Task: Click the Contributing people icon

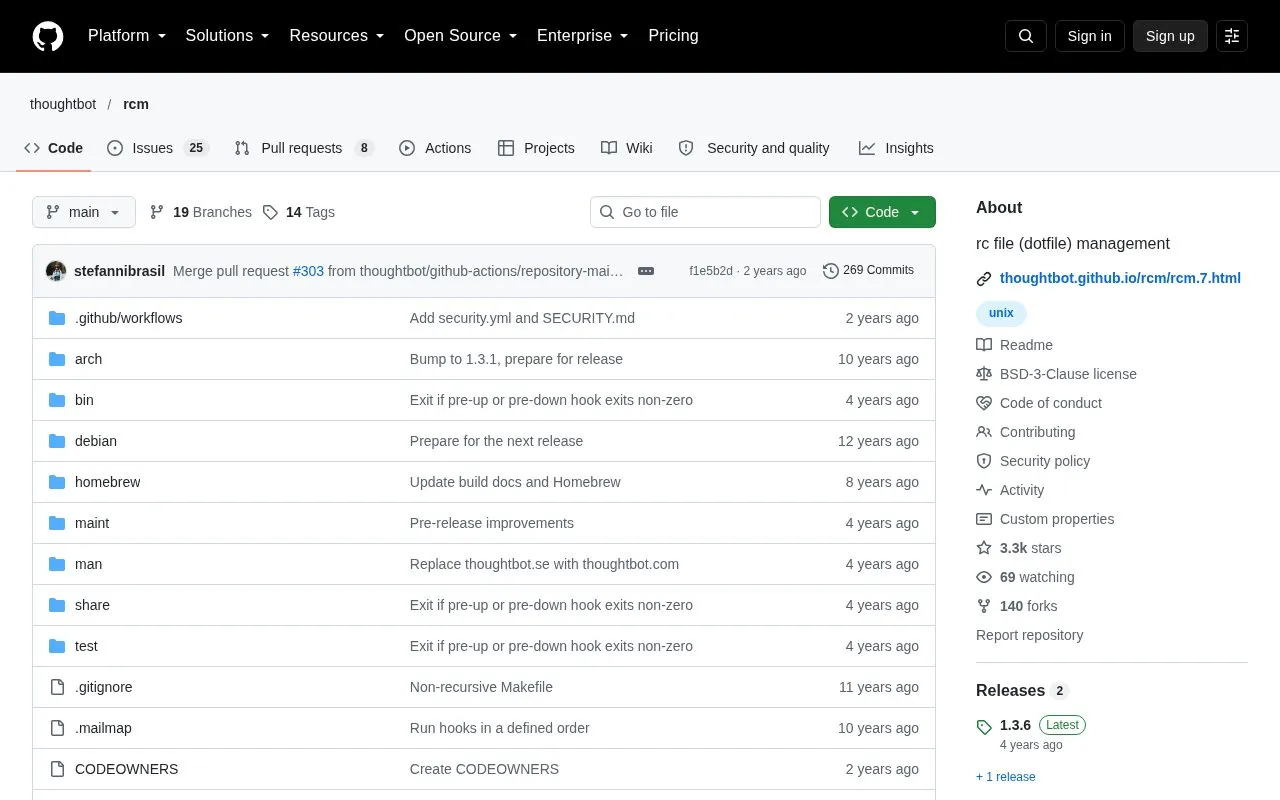Action: [984, 432]
